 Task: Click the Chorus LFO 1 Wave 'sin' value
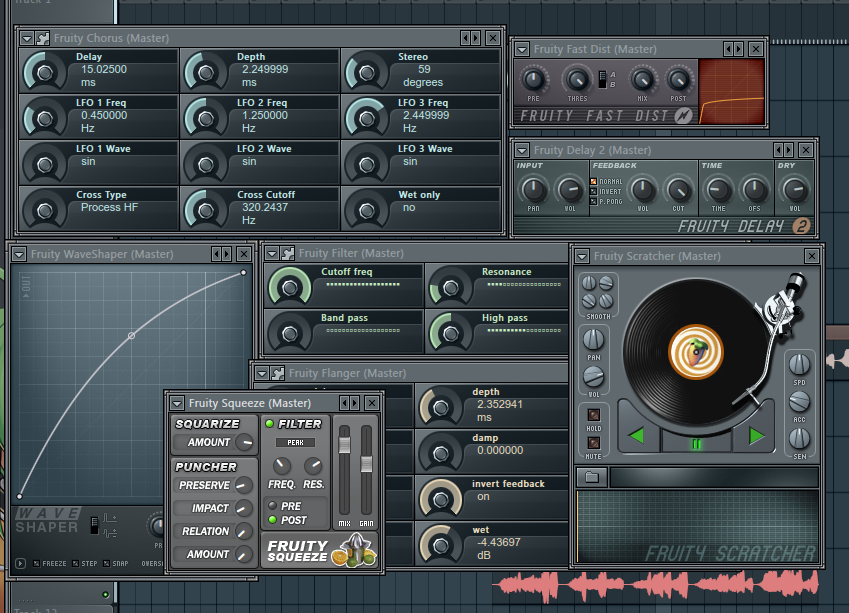(88, 161)
